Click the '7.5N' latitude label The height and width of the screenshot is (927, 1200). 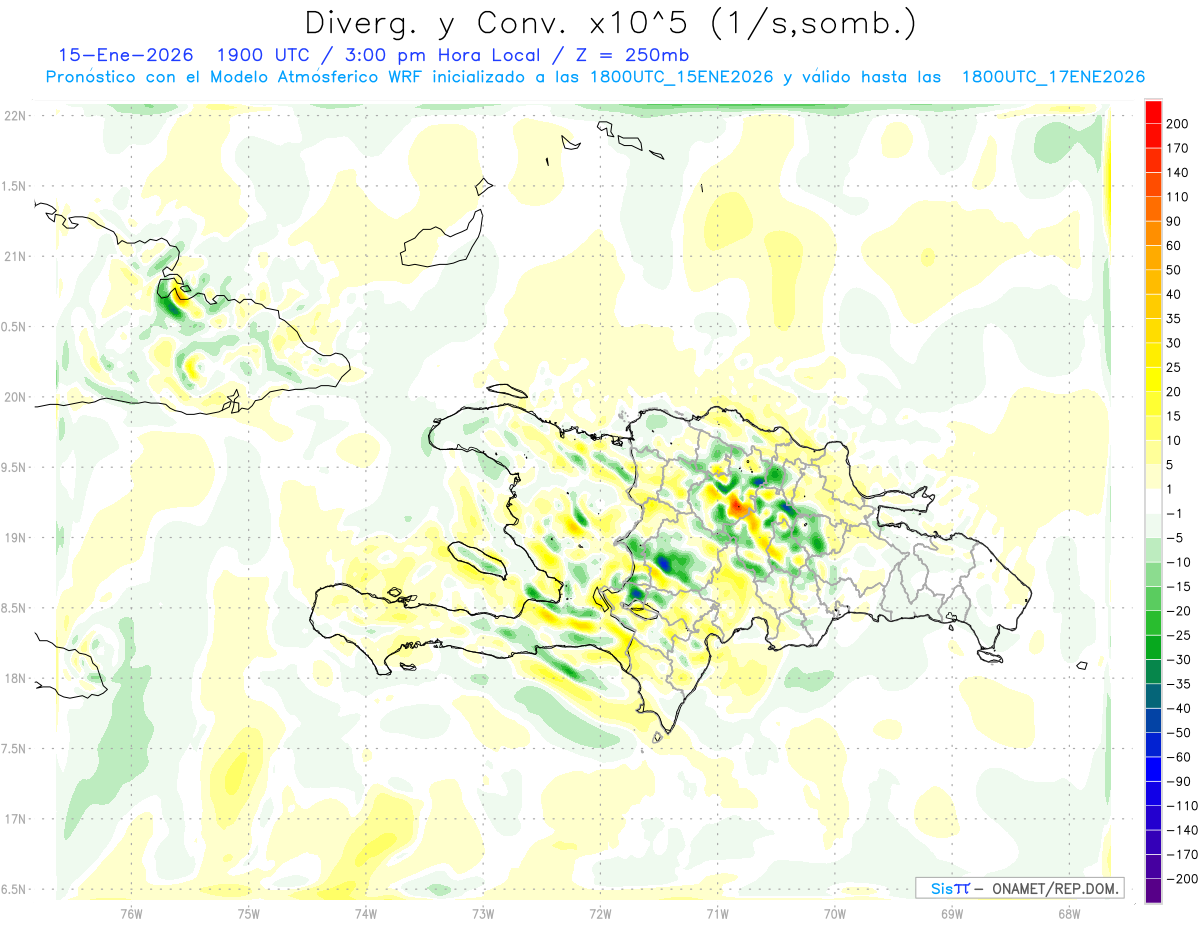tap(14, 750)
